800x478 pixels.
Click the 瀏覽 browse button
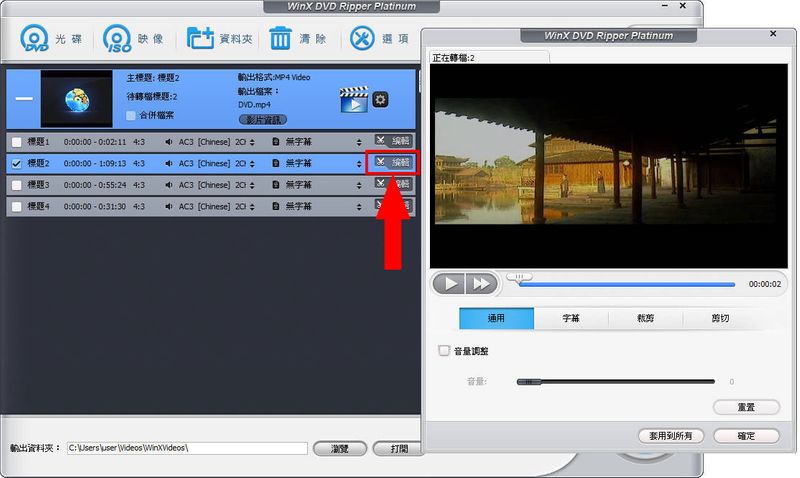pyautogui.click(x=340, y=448)
